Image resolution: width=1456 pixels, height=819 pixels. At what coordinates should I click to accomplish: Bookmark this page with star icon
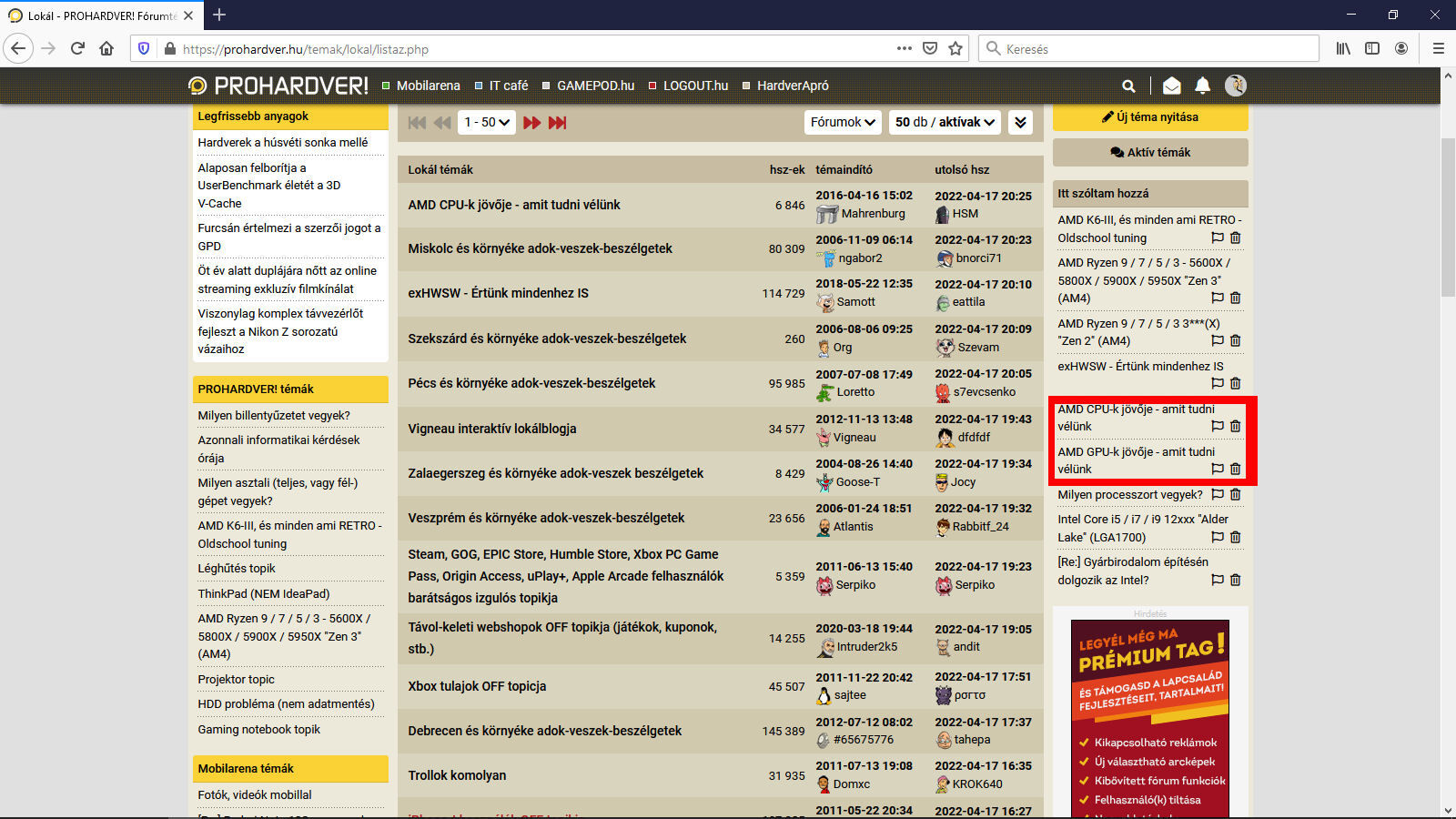point(955,48)
